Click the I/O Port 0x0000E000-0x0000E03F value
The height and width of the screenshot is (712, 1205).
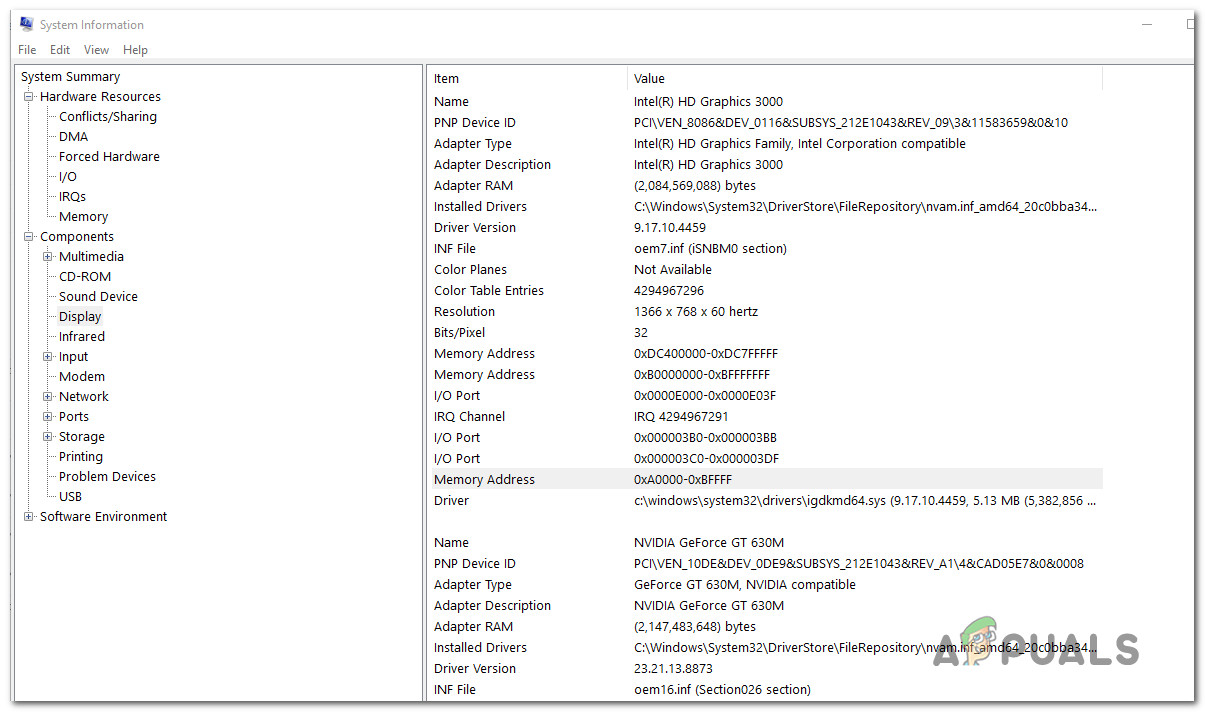(x=705, y=396)
